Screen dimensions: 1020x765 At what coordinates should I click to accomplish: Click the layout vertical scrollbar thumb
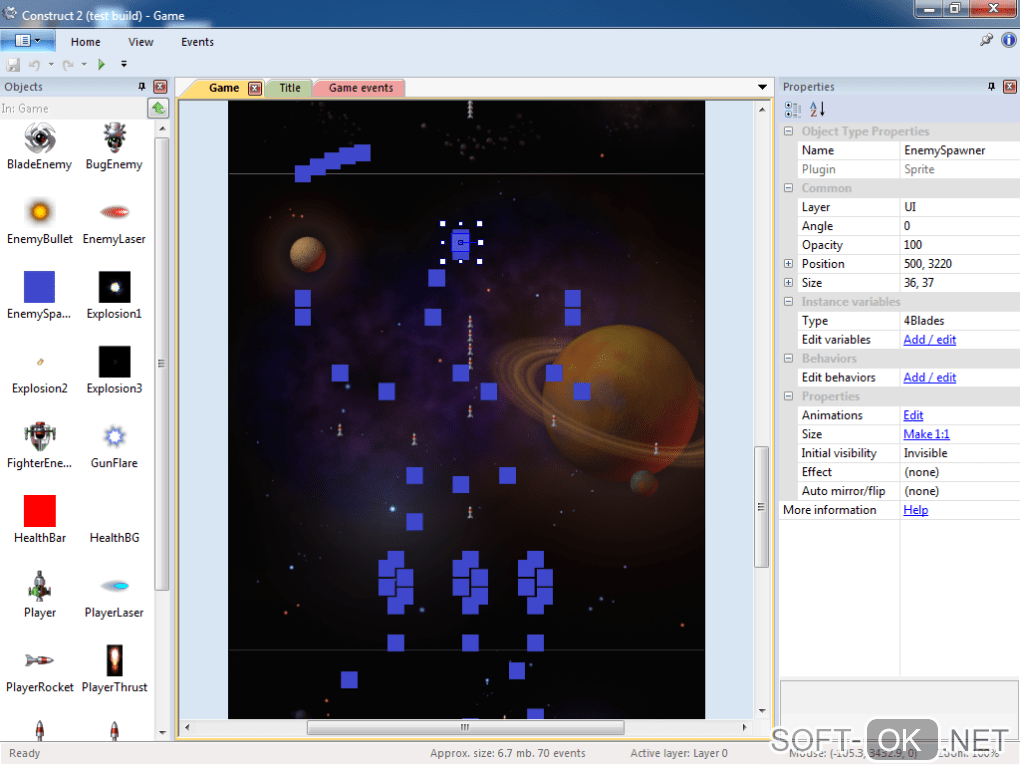click(761, 507)
